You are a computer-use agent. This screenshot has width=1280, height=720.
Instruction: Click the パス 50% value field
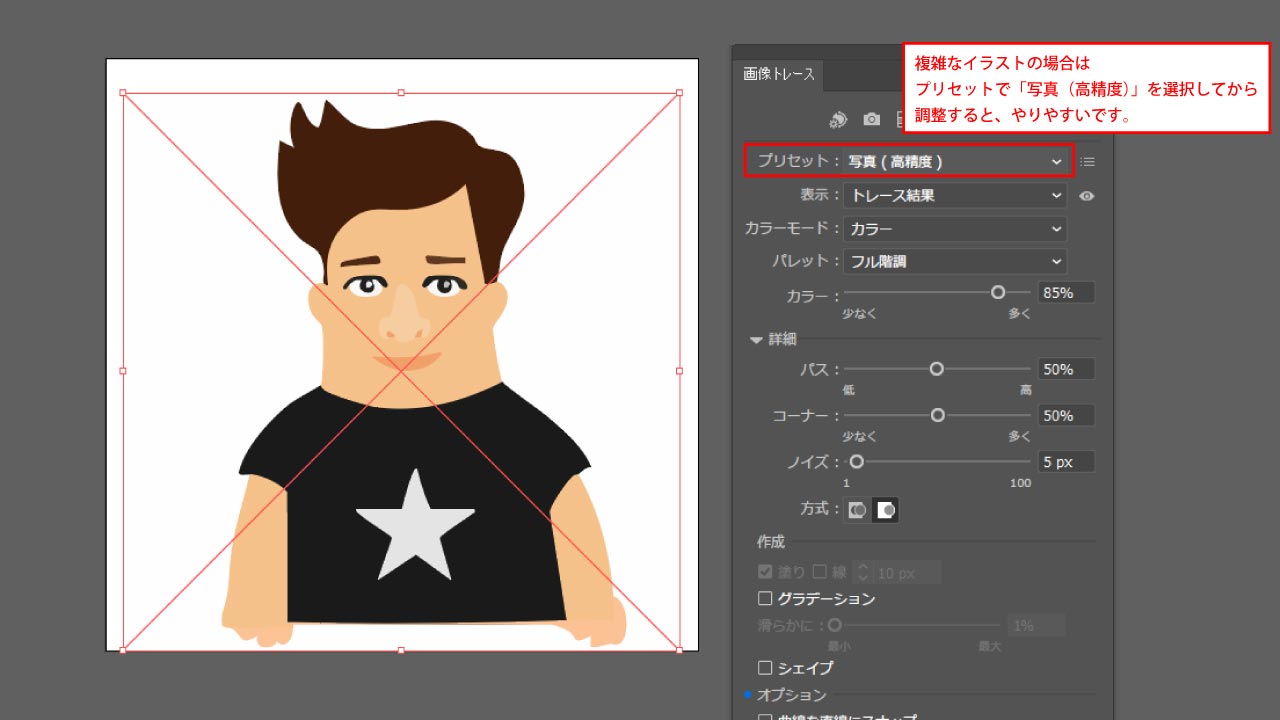coord(1066,370)
